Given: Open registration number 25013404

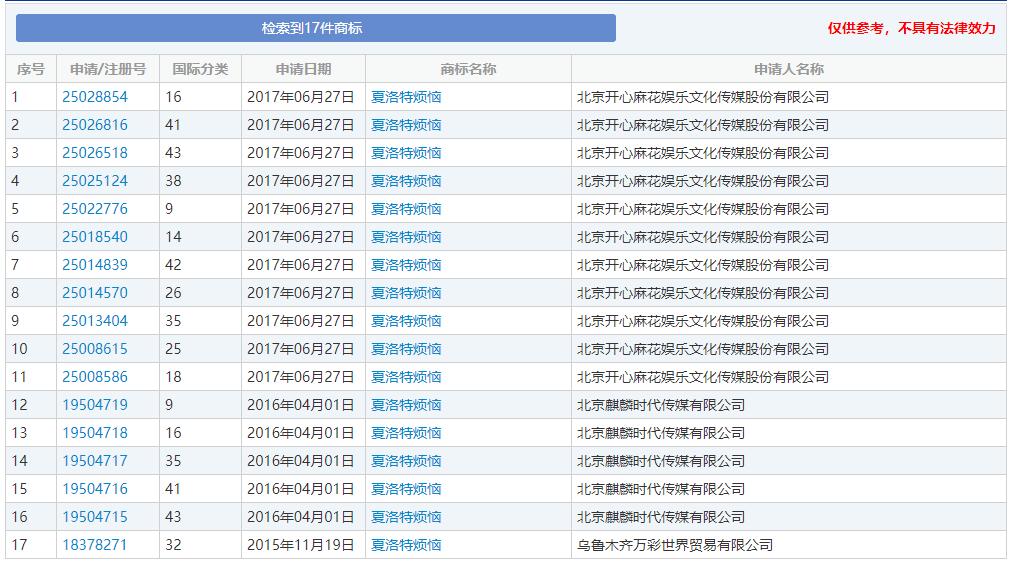Looking at the screenshot, I should pos(95,321).
